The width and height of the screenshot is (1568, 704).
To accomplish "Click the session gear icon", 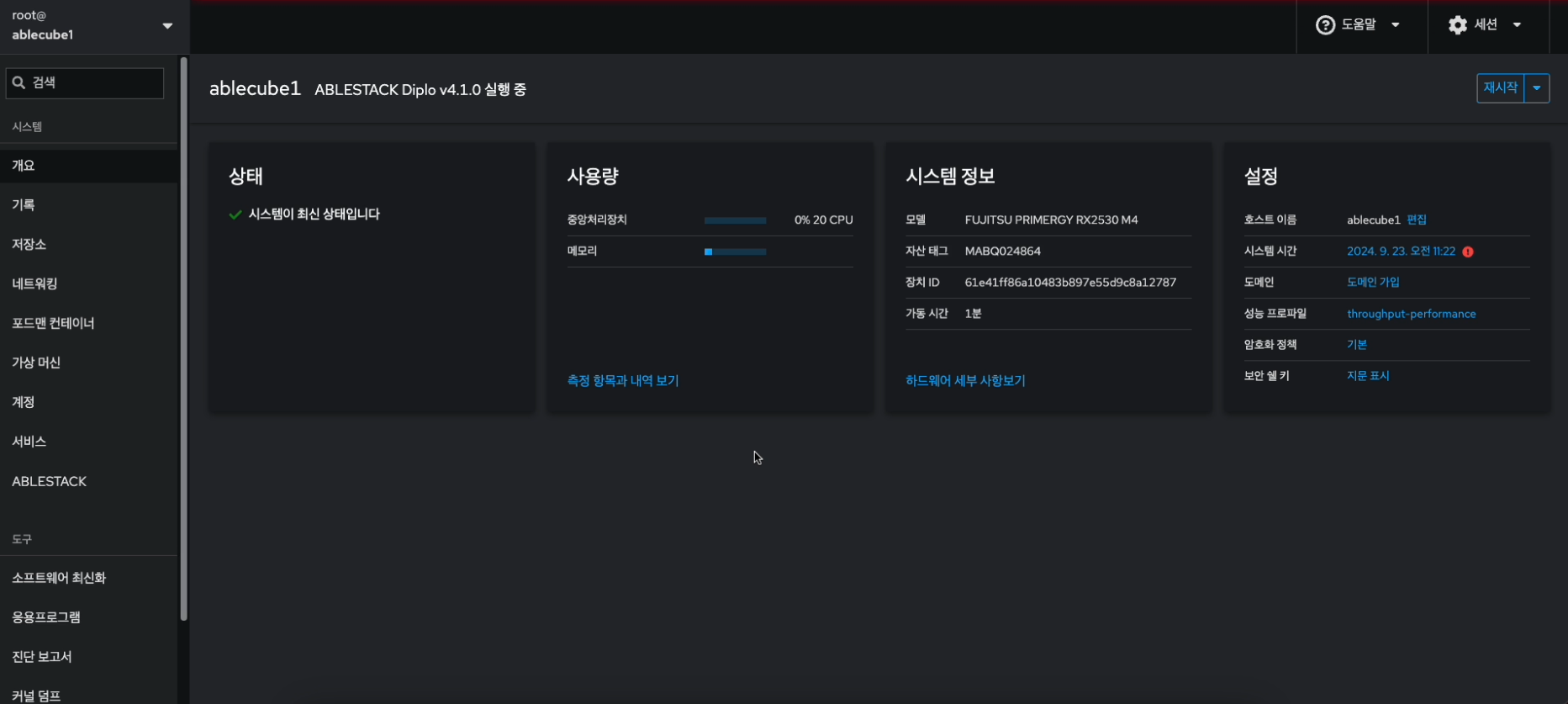I will click(x=1457, y=25).
